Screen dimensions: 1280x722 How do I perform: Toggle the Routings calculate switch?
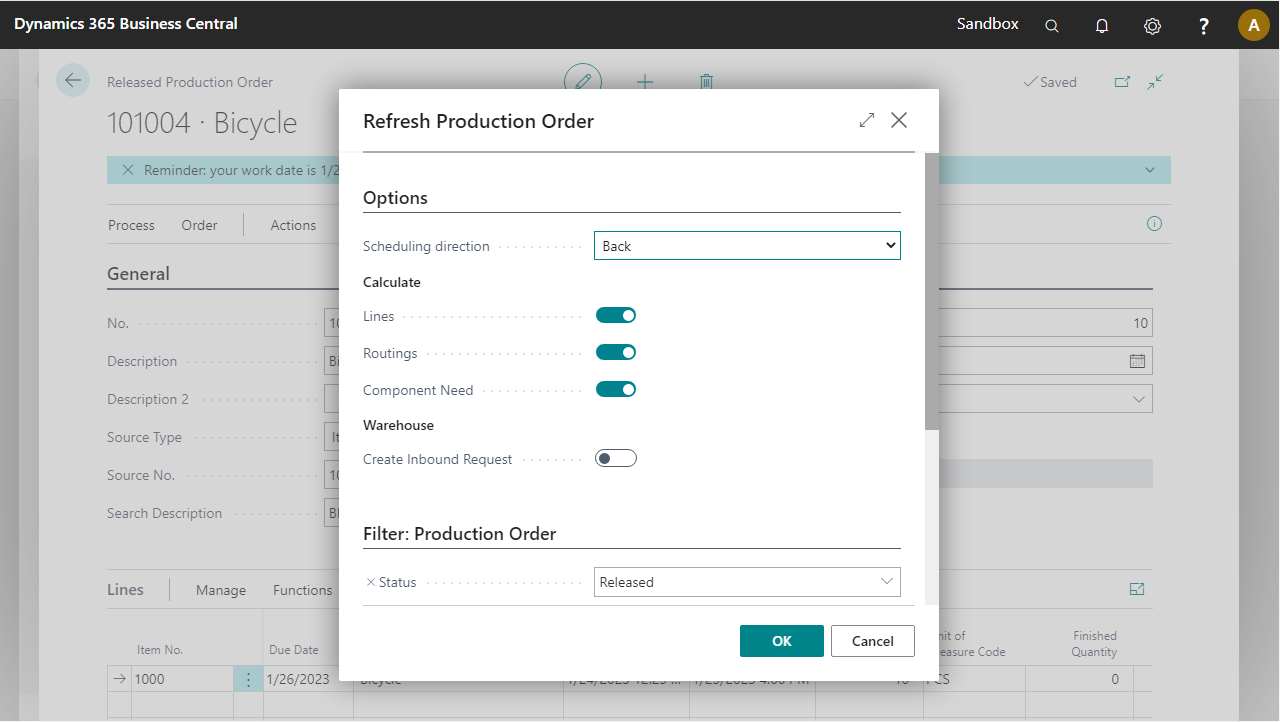616,352
